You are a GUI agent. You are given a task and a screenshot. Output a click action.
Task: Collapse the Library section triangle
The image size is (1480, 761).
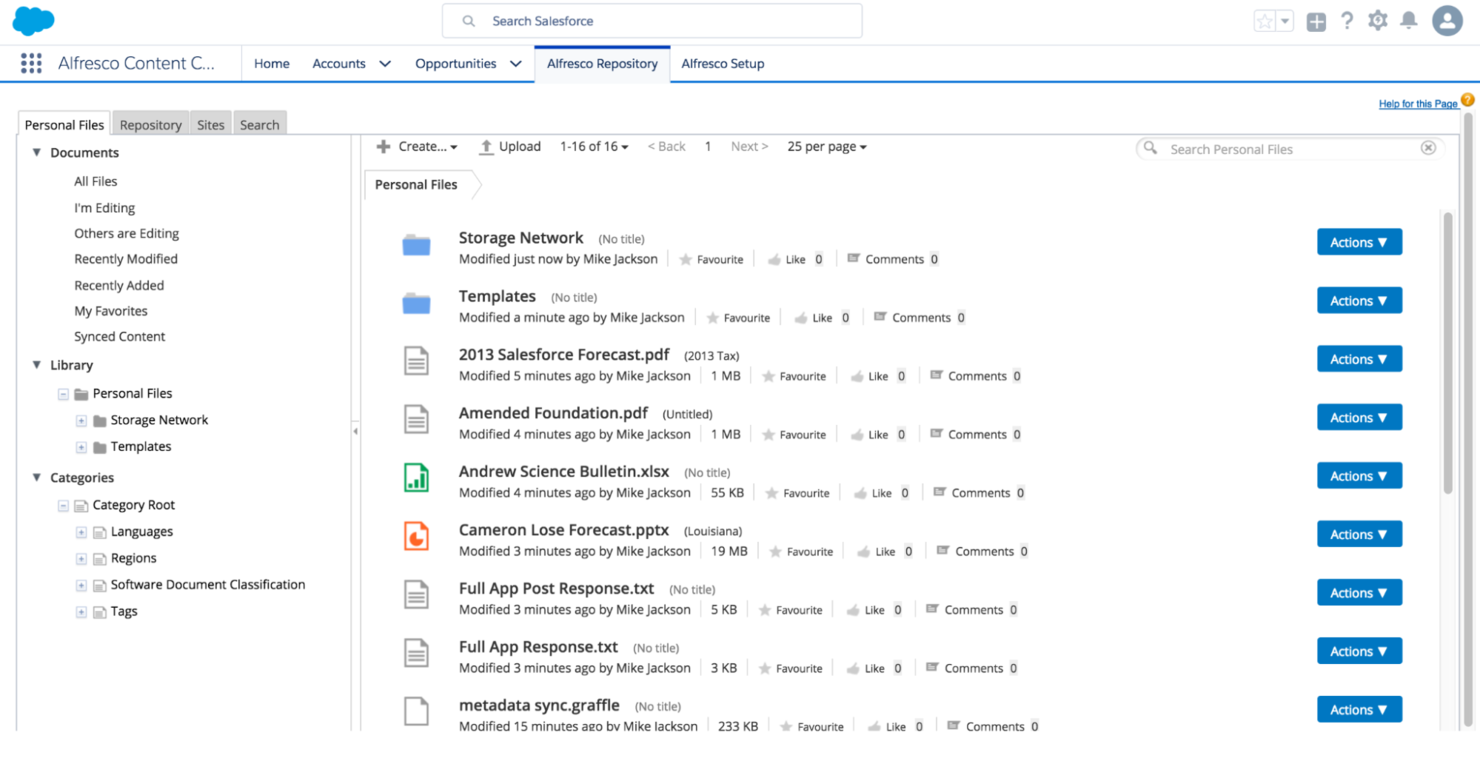pos(37,365)
